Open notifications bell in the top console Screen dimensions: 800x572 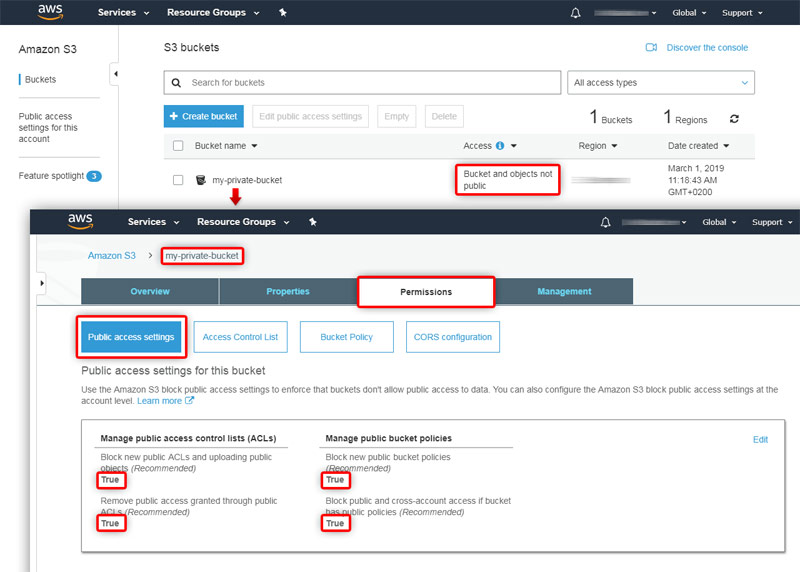click(576, 13)
